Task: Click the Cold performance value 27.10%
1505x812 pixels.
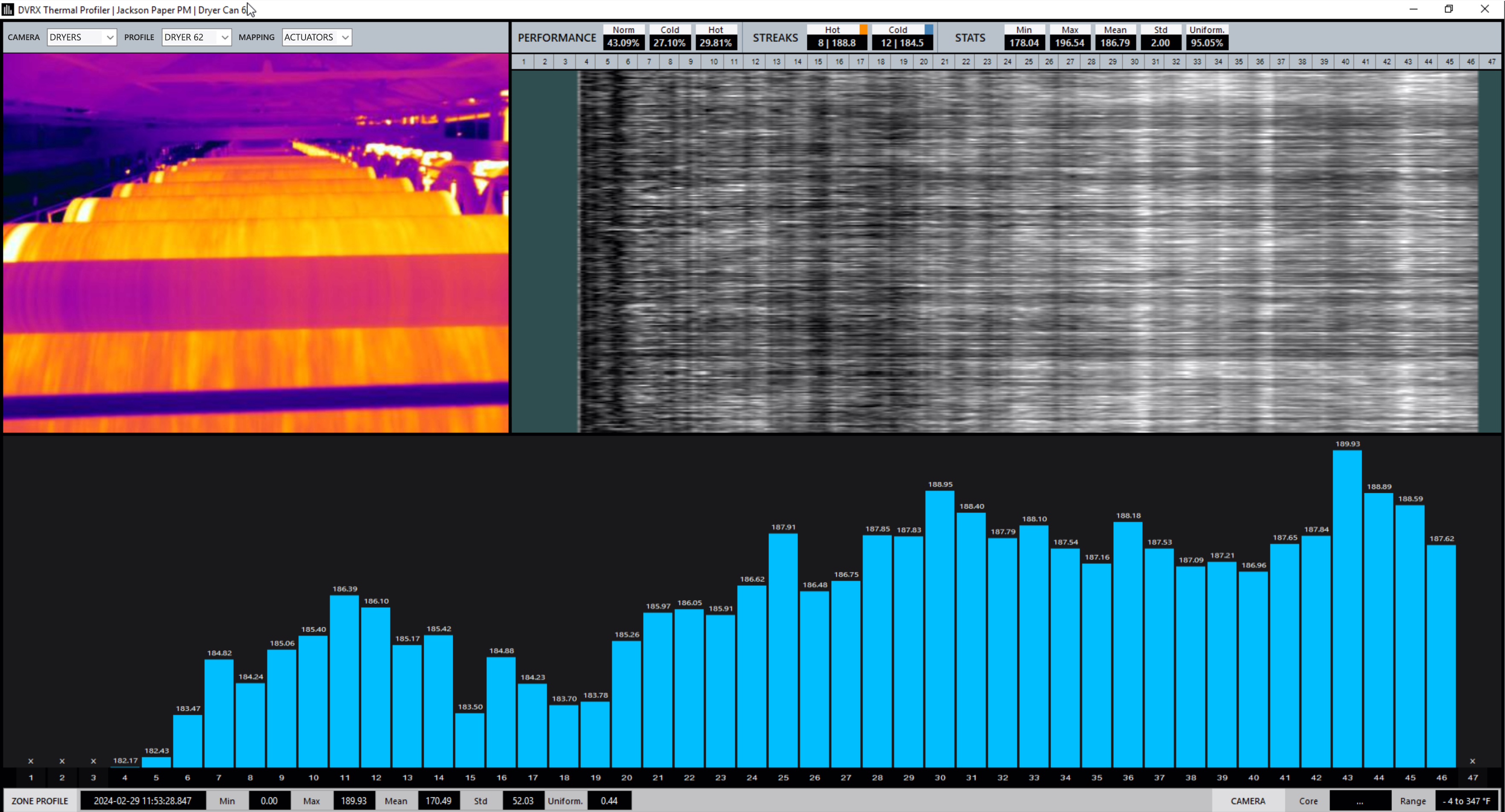Action: pos(670,43)
